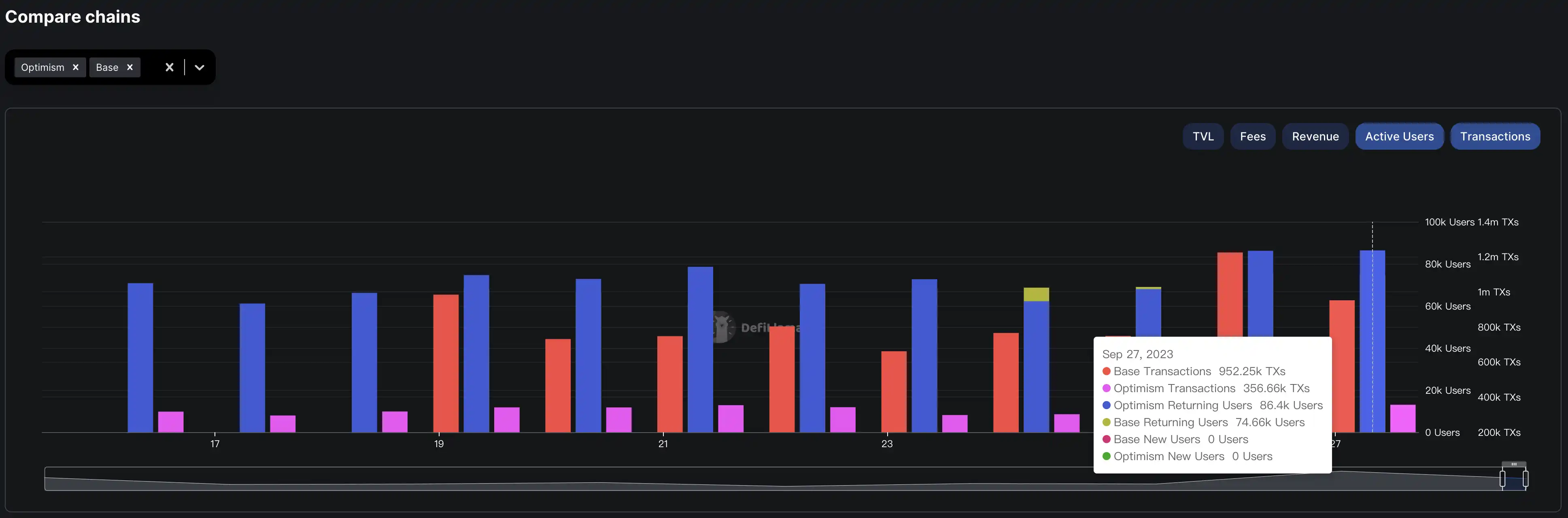Click the Active Users button
Viewport: 1568px width, 518px height.
(1399, 136)
